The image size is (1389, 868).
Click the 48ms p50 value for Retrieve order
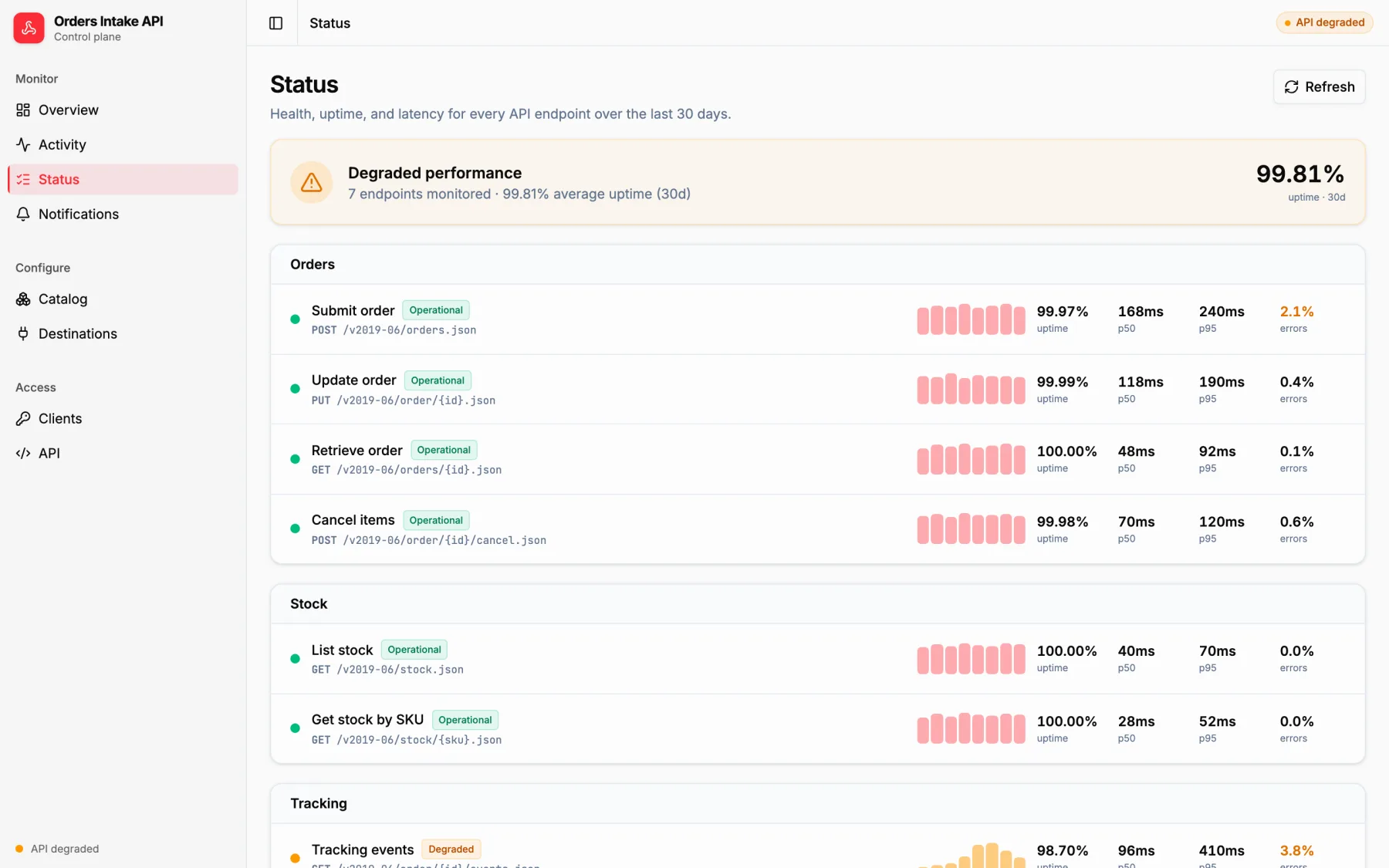[x=1136, y=451]
